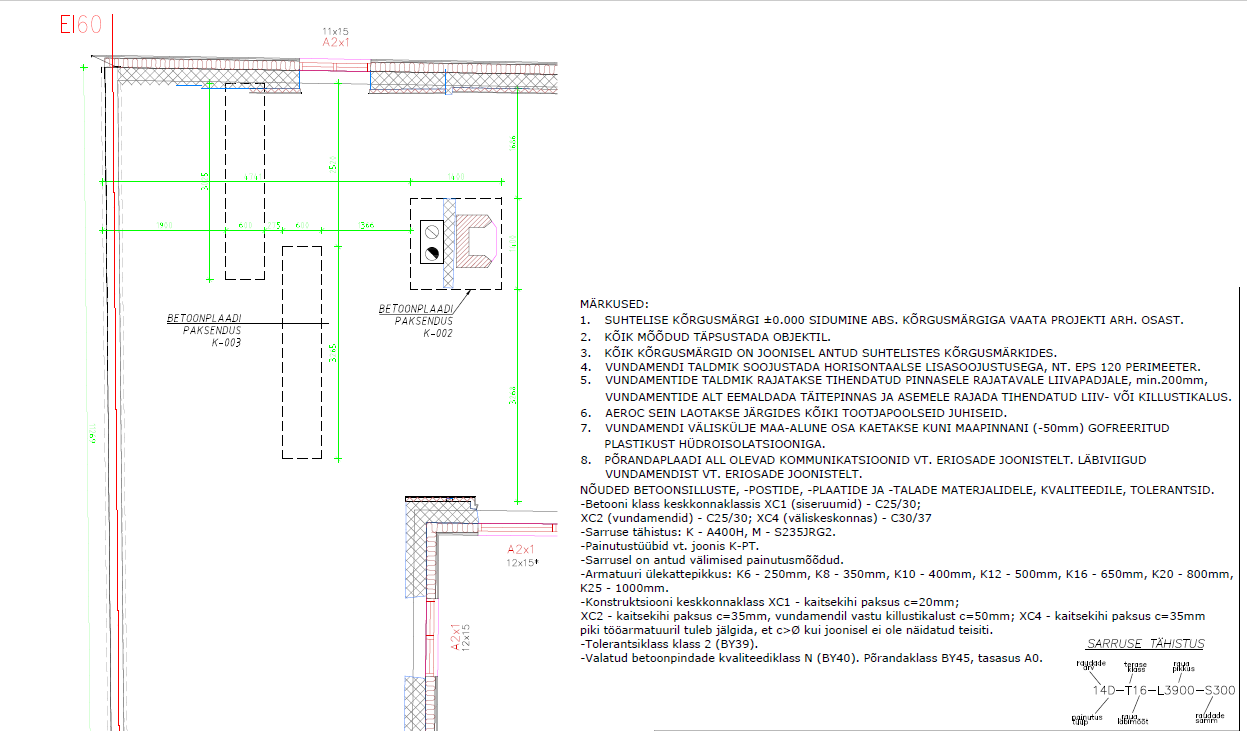Click the 14D rebar count code
The image size is (1247, 731).
1100,690
